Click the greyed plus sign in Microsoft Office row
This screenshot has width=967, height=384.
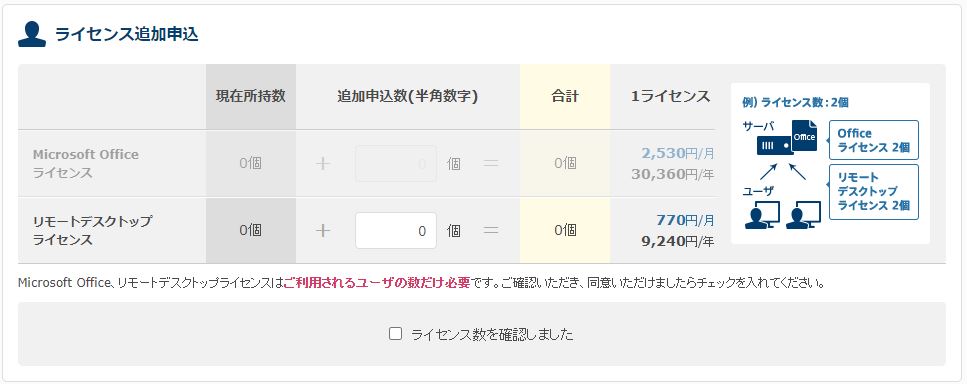click(323, 163)
